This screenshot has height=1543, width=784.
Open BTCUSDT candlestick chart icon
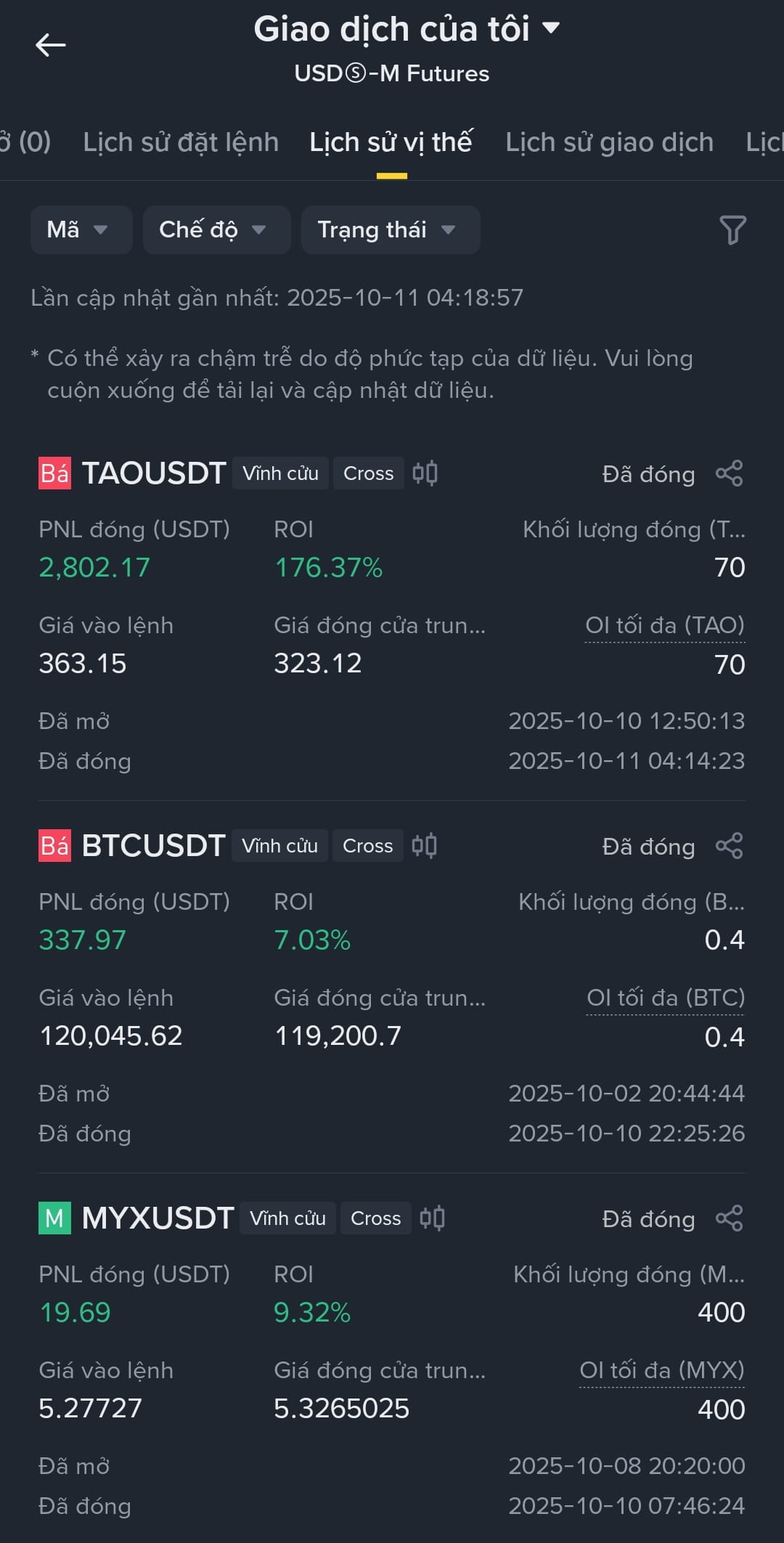point(424,846)
